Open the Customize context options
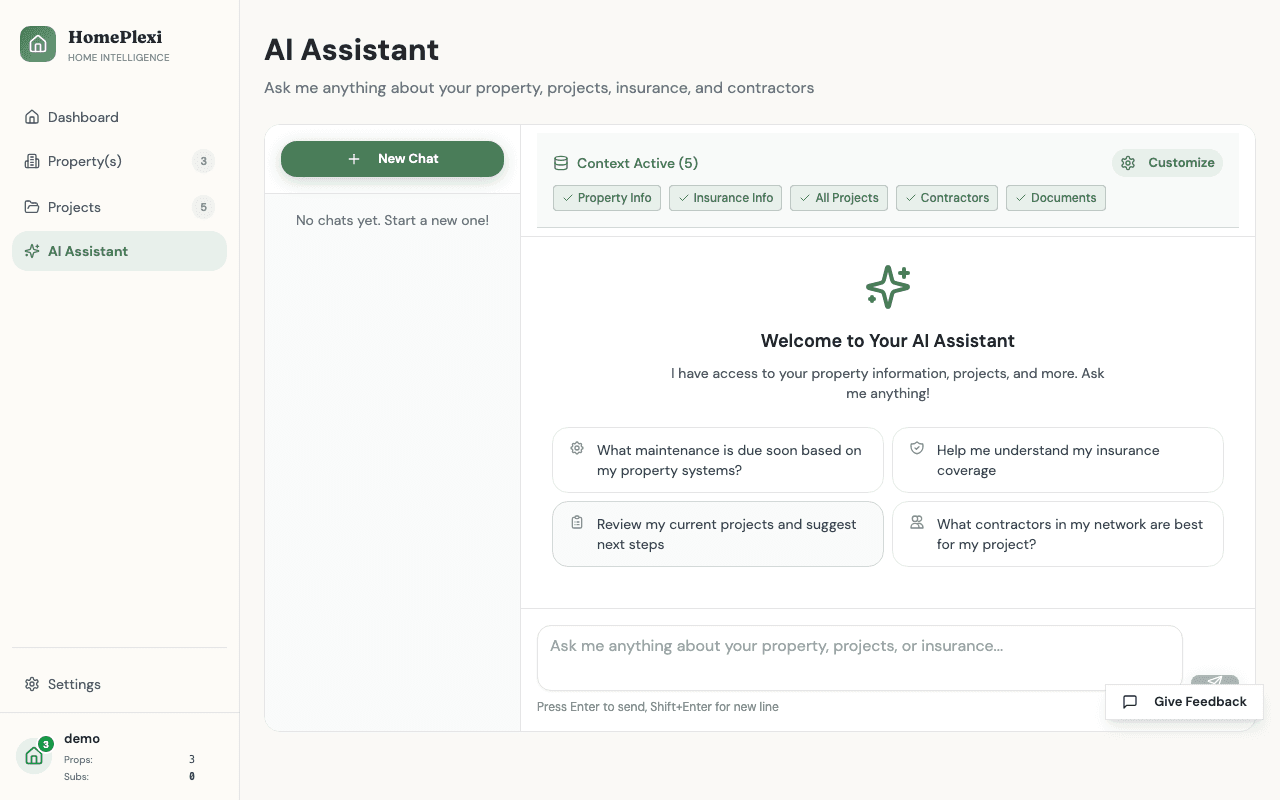 click(1167, 162)
